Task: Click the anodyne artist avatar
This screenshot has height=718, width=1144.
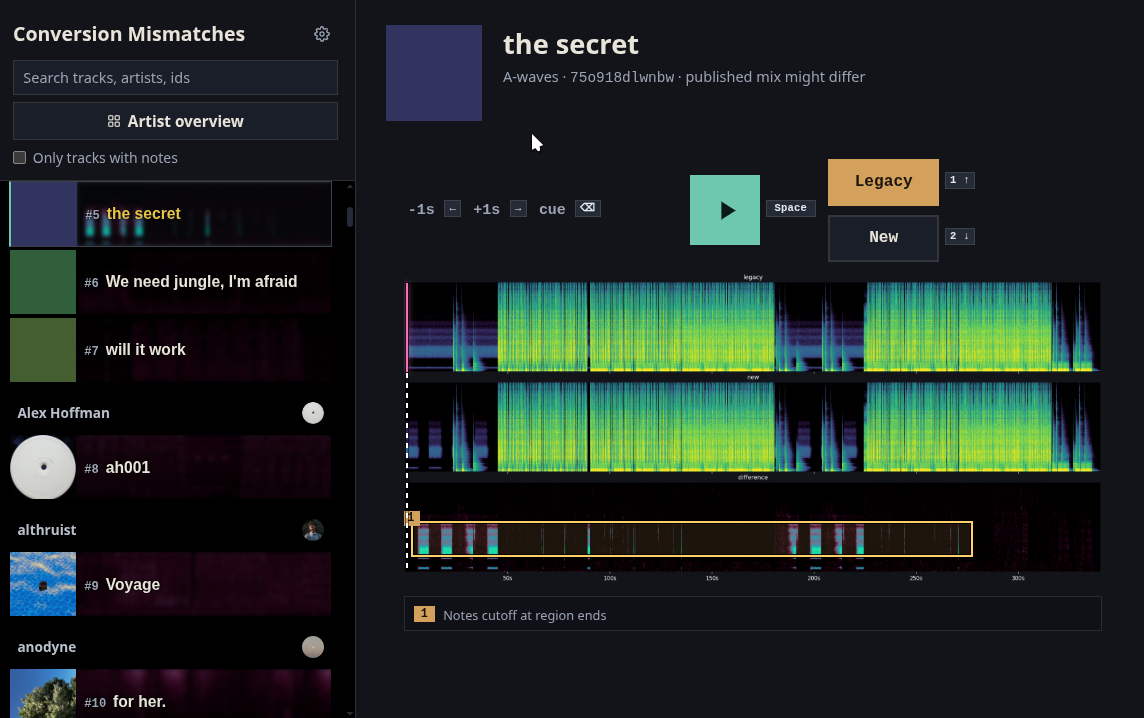Action: pyautogui.click(x=313, y=646)
